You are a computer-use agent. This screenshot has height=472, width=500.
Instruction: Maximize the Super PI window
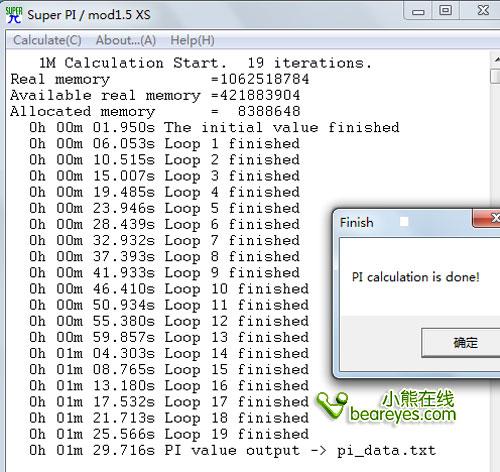pyautogui.click(x=446, y=11)
